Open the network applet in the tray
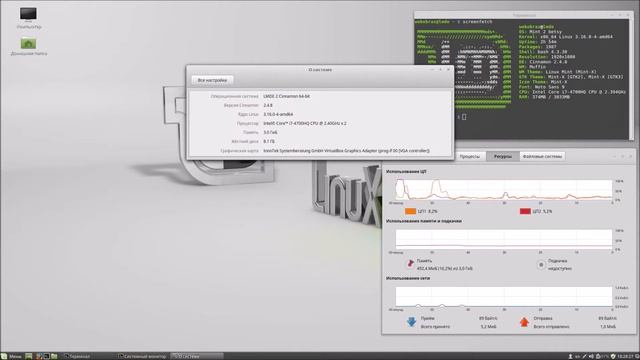Screen dimensions: 640x360 tap(584, 356)
